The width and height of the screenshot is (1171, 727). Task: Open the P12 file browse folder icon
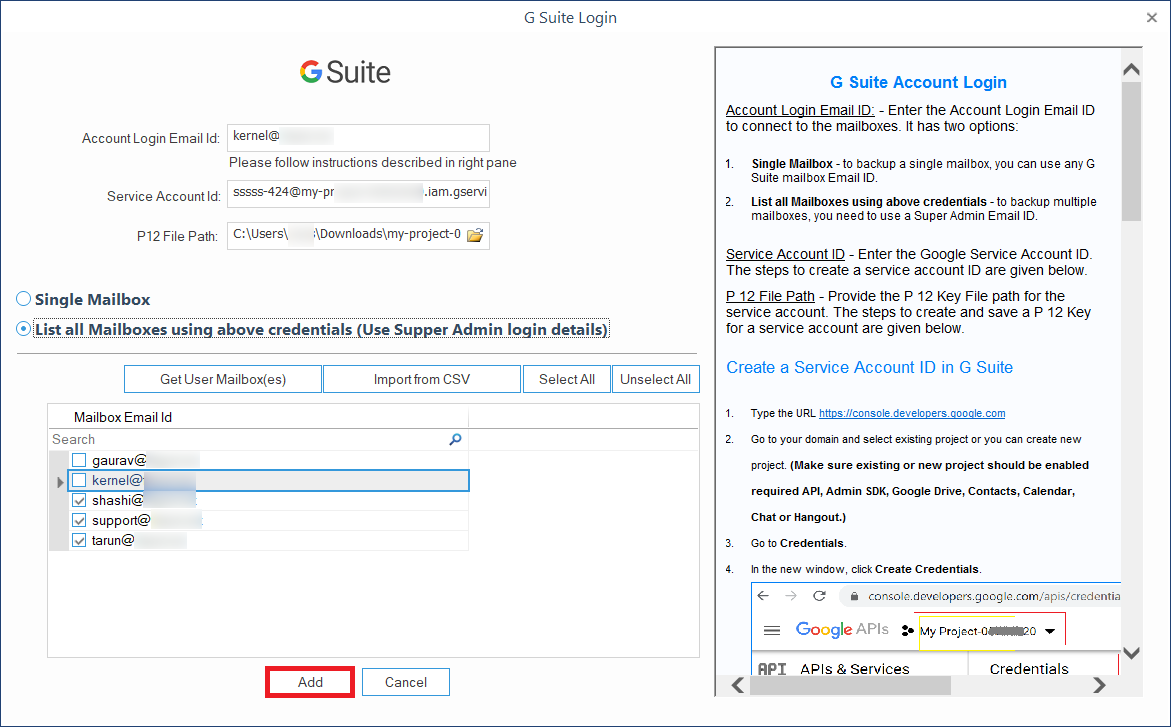pyautogui.click(x=475, y=235)
